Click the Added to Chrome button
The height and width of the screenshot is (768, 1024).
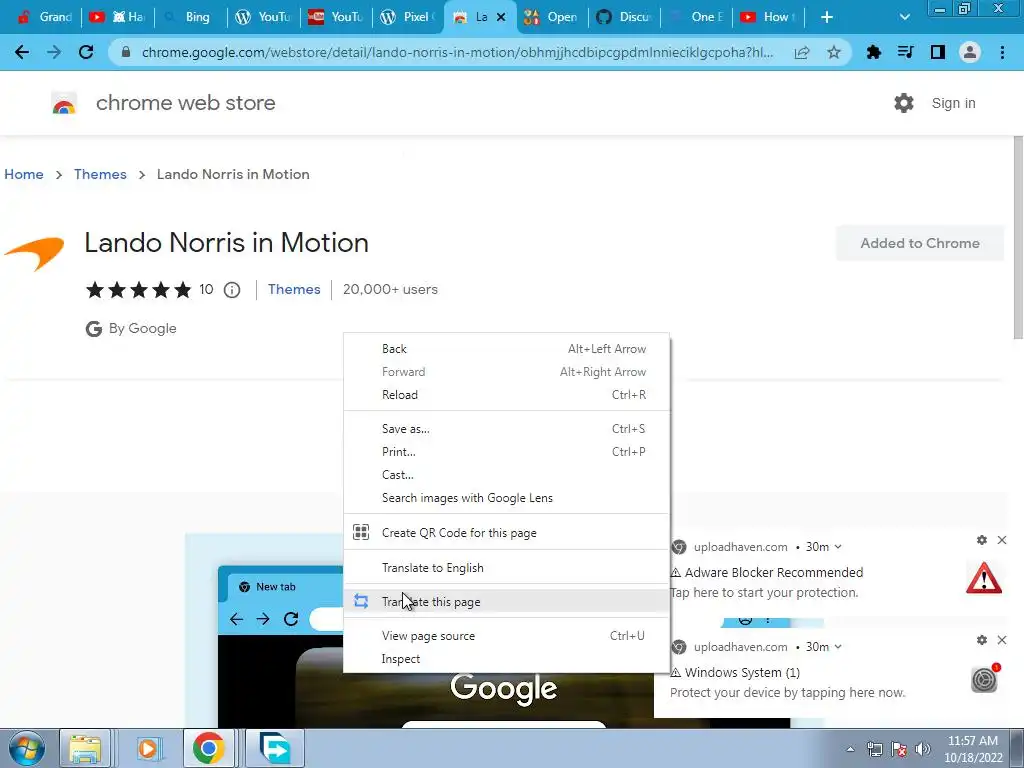point(920,243)
